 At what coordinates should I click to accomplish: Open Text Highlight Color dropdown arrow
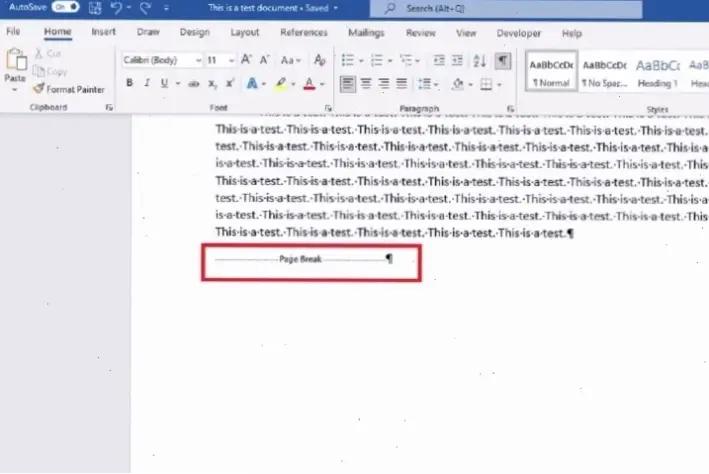293,84
